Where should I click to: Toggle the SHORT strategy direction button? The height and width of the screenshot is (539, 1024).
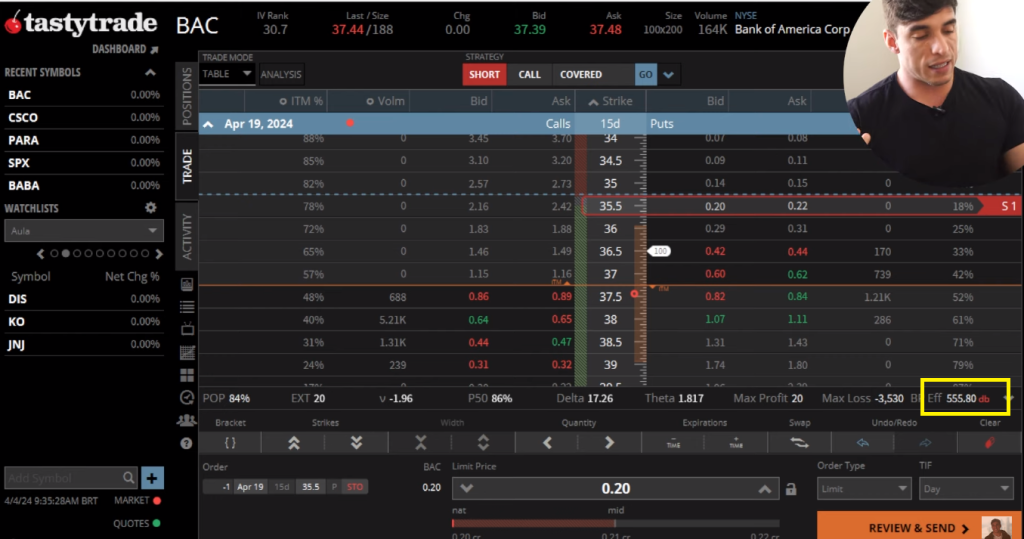tap(484, 74)
